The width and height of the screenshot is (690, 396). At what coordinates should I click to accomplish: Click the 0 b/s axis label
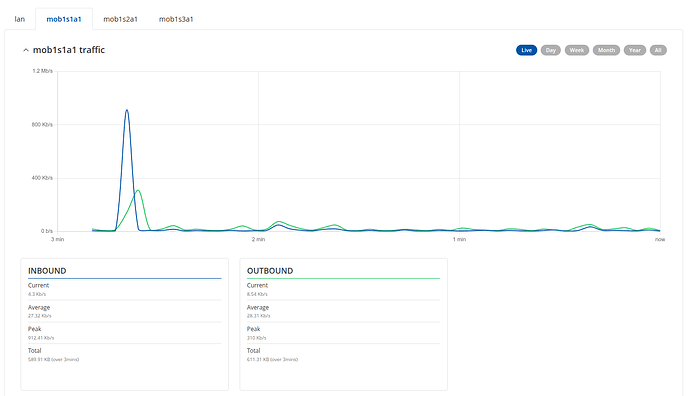pyautogui.click(x=47, y=231)
